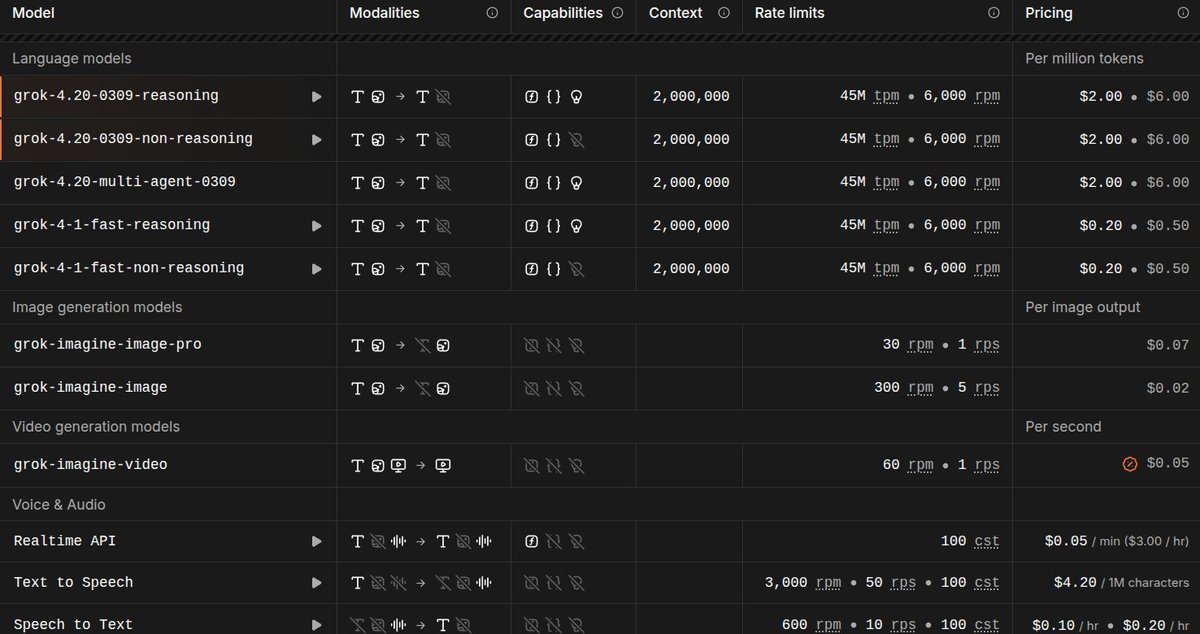The image size is (1200, 634).
Task: Select the grok-4.20-multi-agent-0309 model name
Action: tap(125, 182)
